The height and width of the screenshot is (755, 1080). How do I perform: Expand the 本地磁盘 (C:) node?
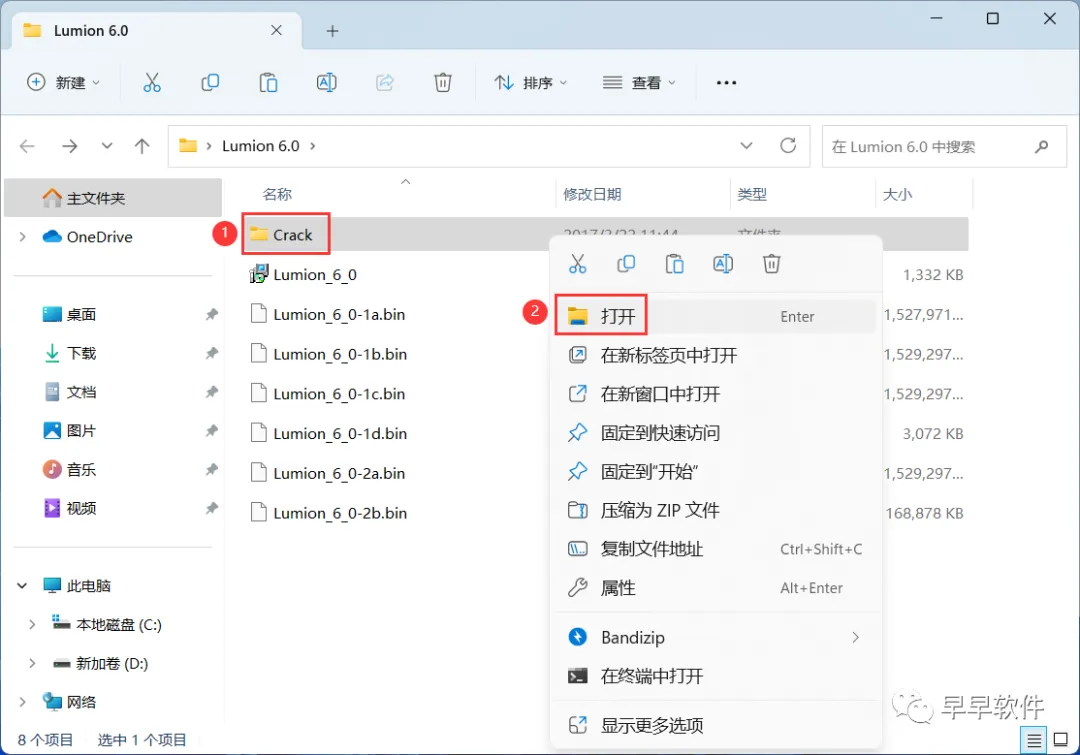(x=32, y=625)
